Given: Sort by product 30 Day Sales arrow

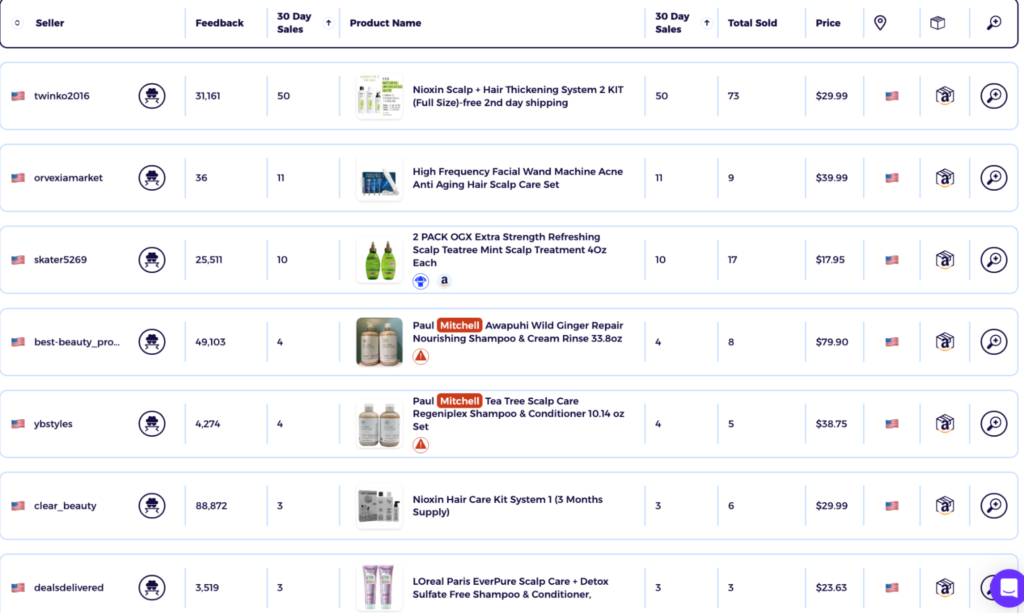Looking at the screenshot, I should tap(707, 23).
